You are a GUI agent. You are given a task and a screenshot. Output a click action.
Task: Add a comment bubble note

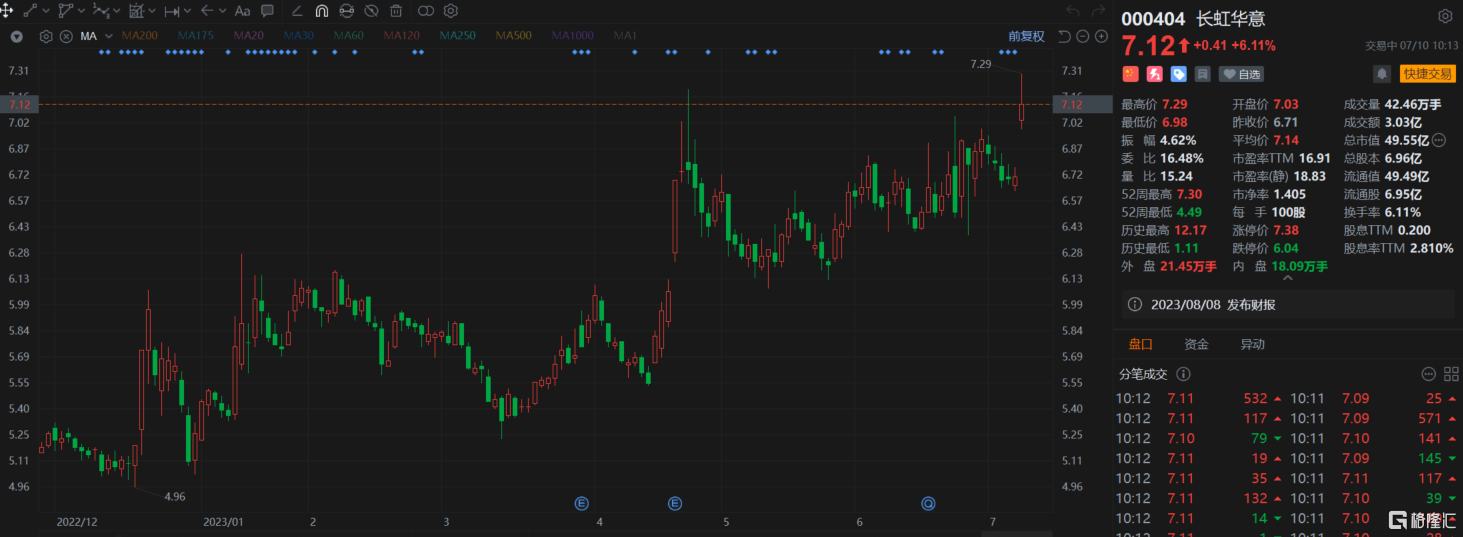(267, 11)
